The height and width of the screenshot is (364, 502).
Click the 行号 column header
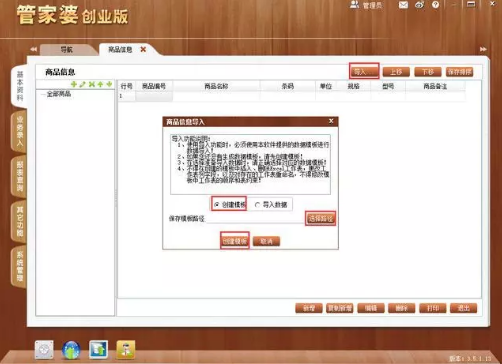coord(127,86)
